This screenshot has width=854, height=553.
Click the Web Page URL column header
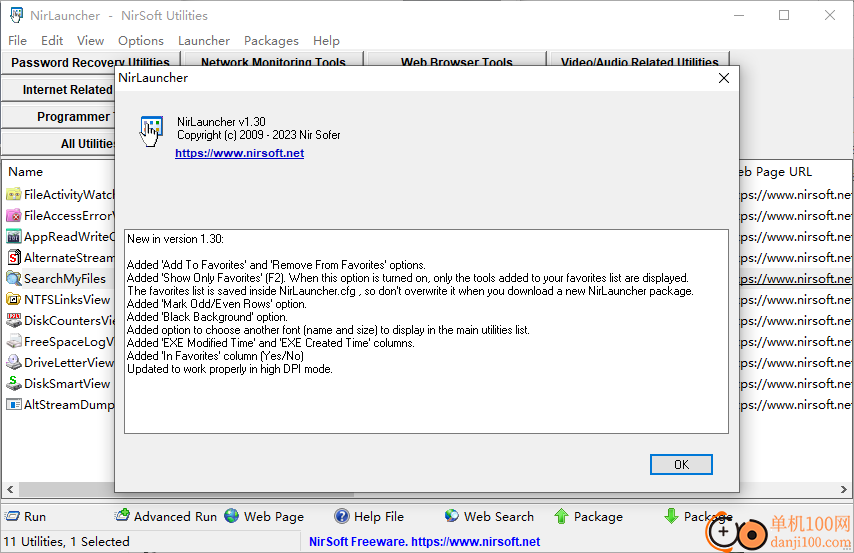(776, 172)
